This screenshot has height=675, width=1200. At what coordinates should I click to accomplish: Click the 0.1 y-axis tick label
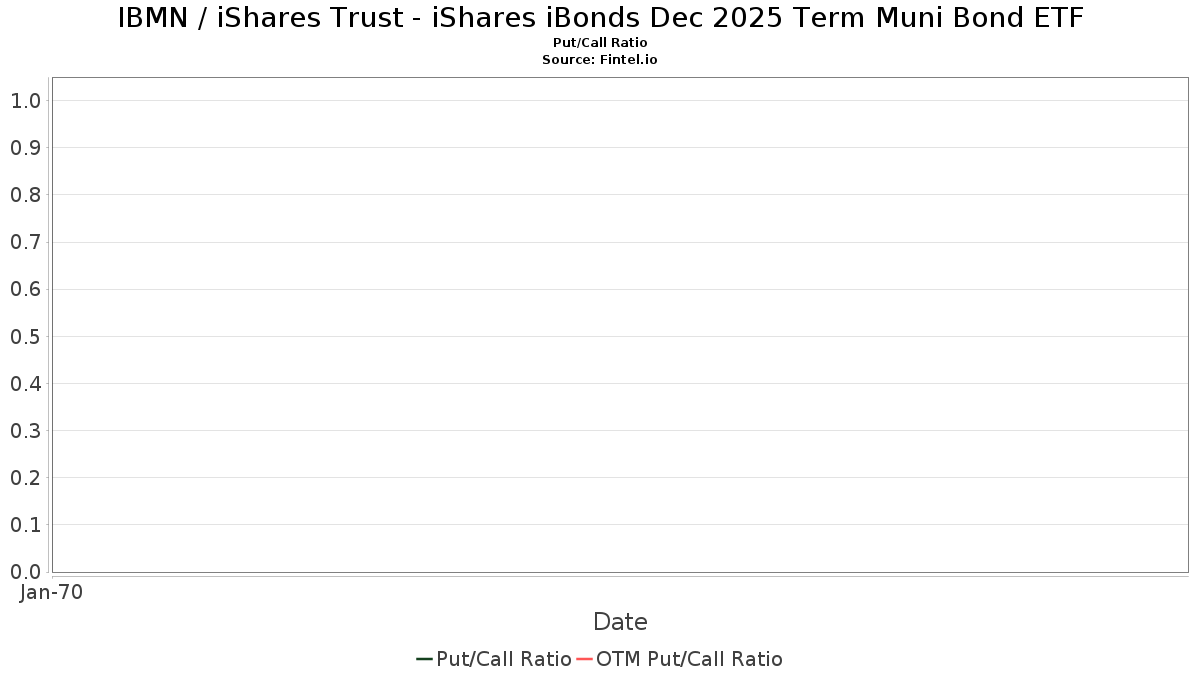[x=25, y=524]
